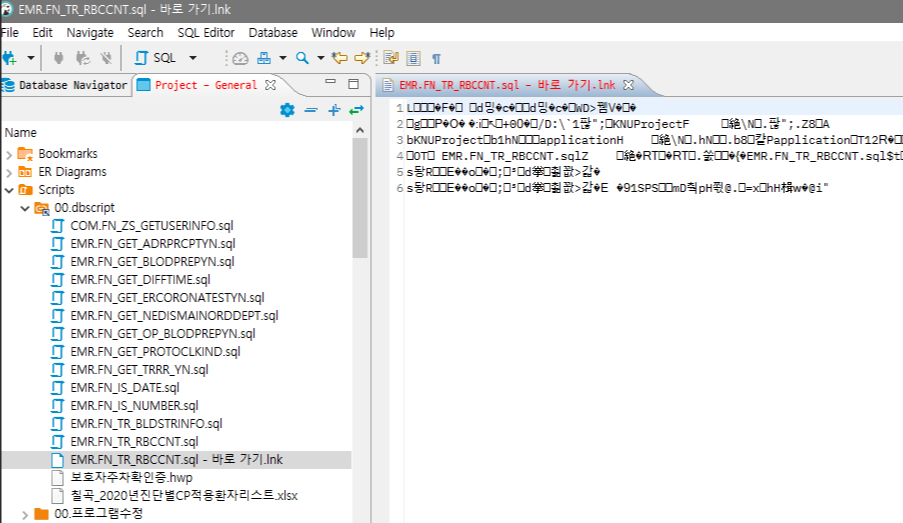Screen dimensions: 903x523
Task: Click the project tree vertical scrollbar thumb
Action: pyautogui.click(x=360, y=198)
